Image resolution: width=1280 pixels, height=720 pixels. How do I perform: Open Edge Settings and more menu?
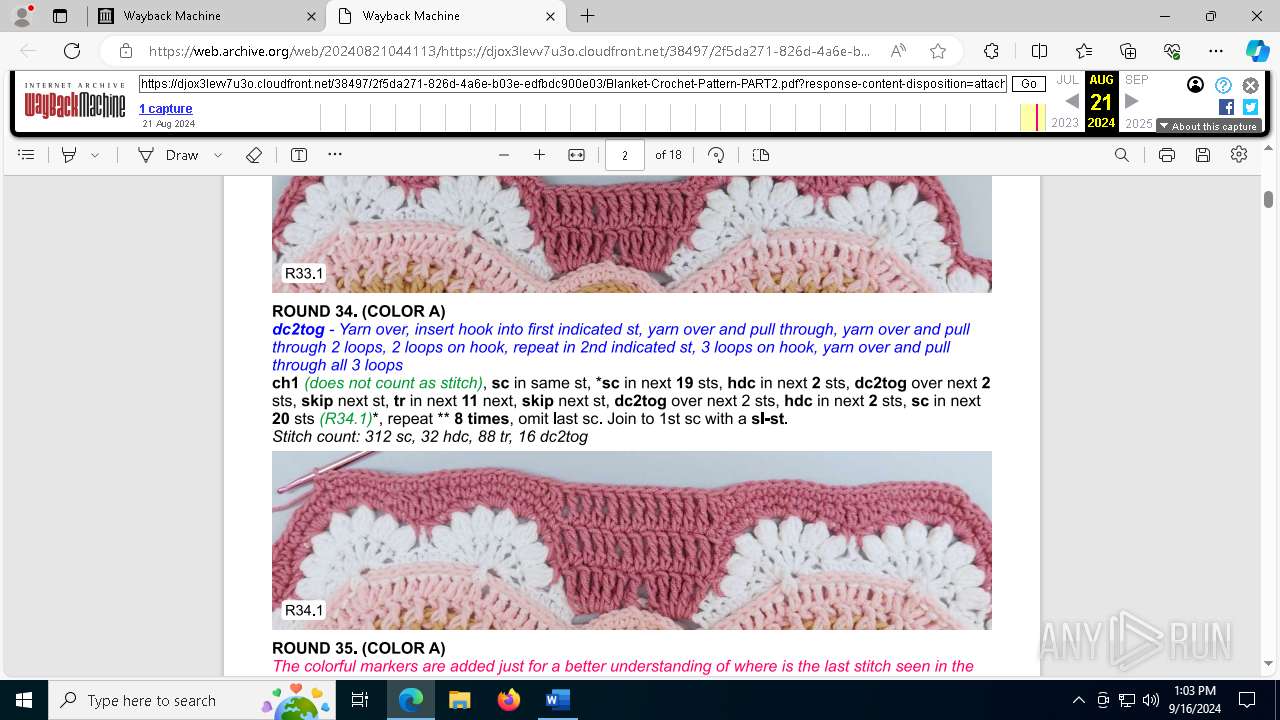click(1216, 51)
